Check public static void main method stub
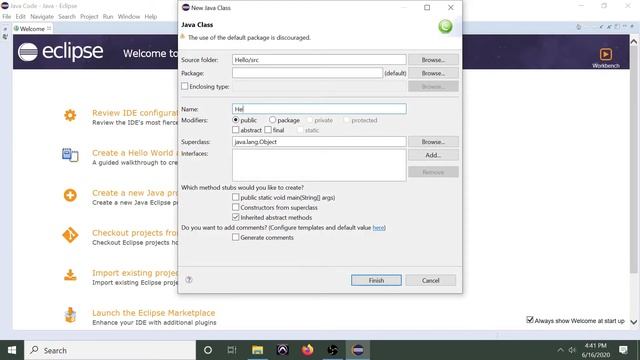This screenshot has width=640, height=360. point(236,197)
